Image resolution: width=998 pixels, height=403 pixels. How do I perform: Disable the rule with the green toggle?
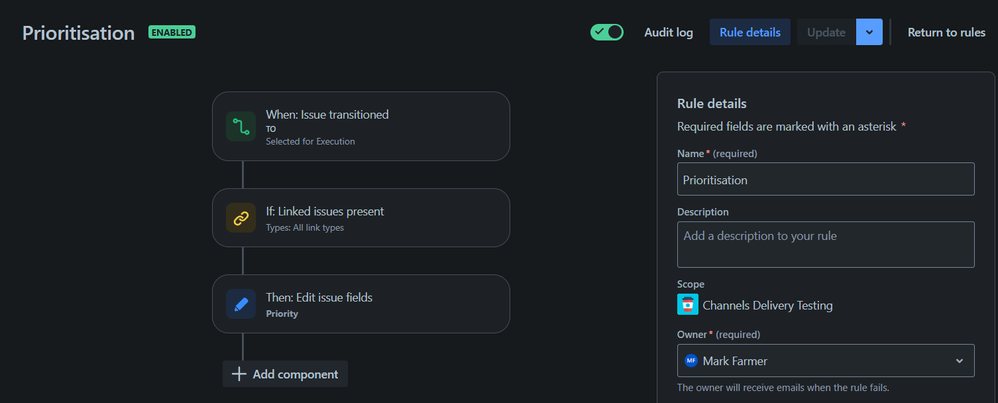(x=607, y=32)
